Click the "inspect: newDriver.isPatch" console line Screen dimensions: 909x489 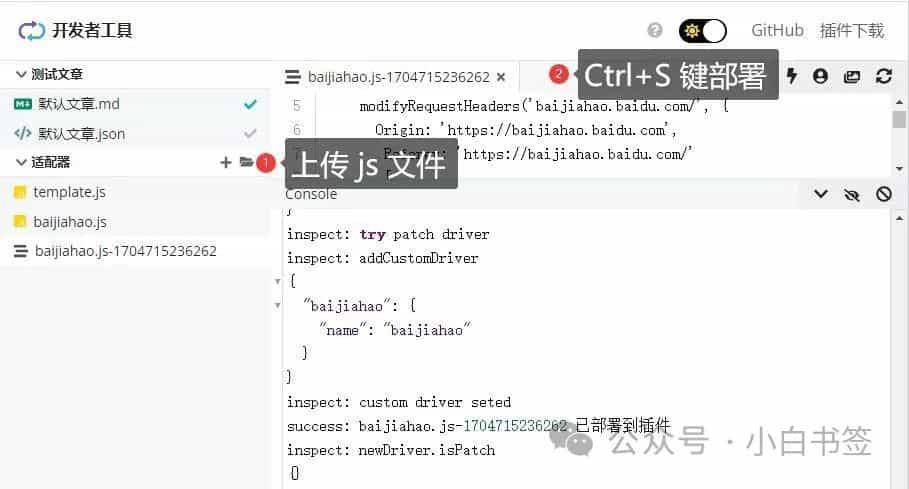coord(391,450)
